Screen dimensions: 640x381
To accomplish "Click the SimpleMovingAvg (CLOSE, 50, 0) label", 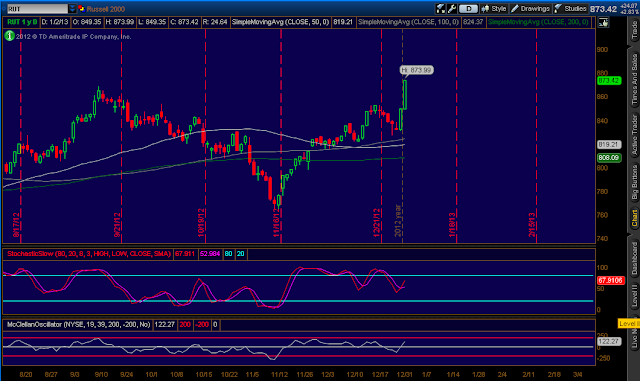I will click(280, 22).
